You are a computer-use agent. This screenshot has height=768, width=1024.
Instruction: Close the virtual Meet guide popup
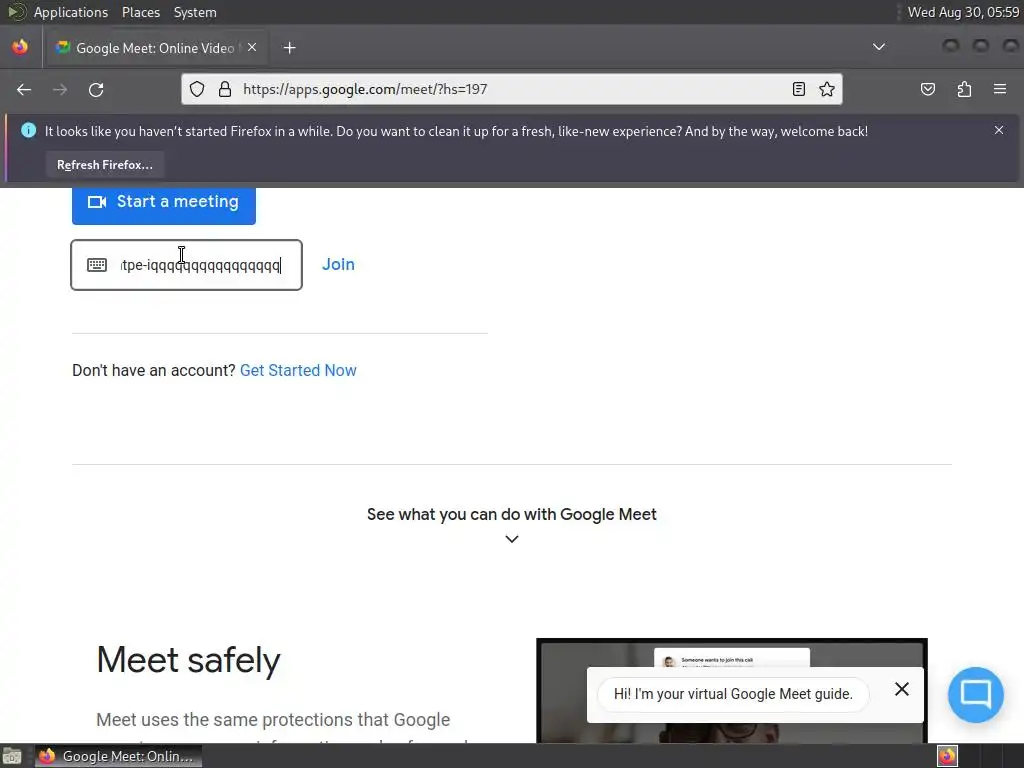point(902,690)
